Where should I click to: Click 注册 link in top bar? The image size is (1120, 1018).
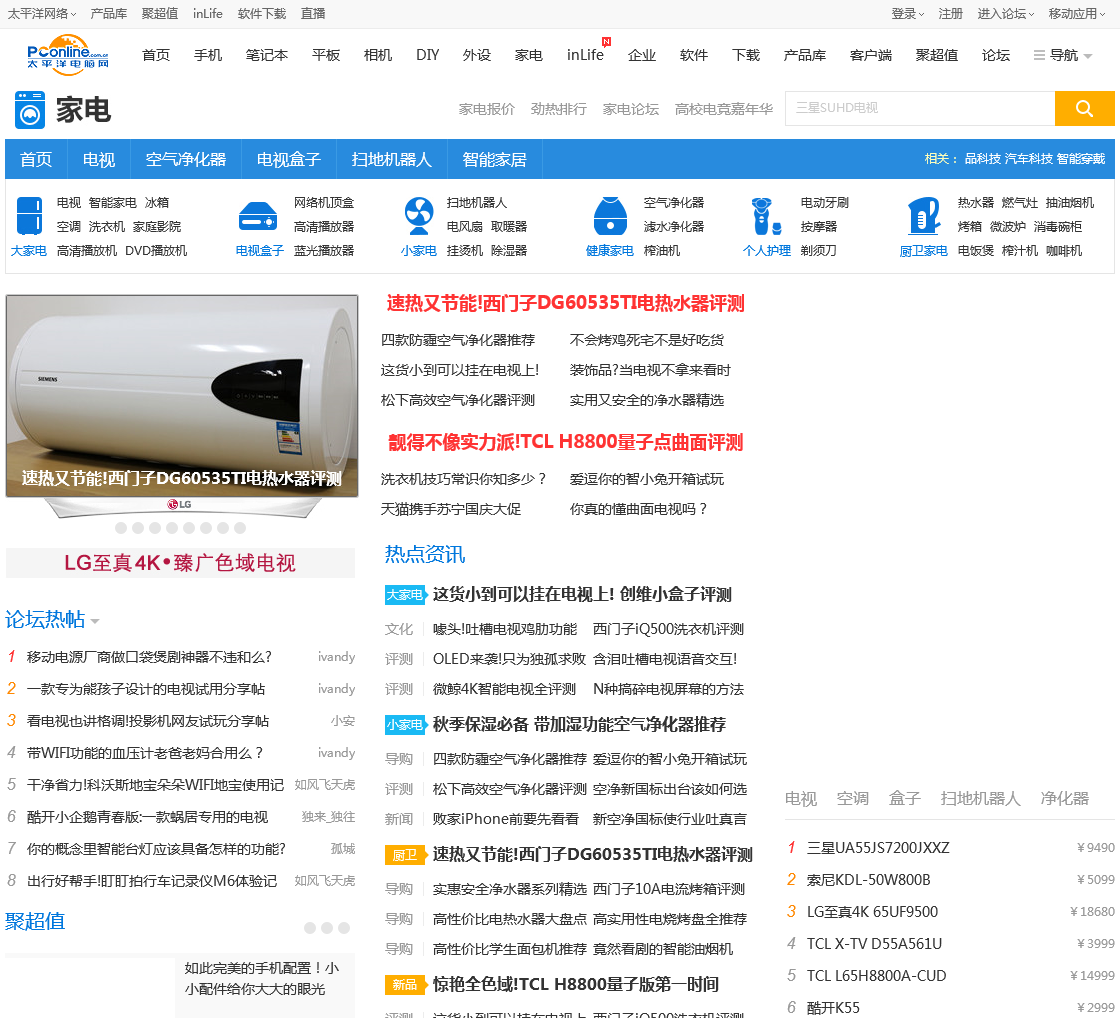point(950,14)
